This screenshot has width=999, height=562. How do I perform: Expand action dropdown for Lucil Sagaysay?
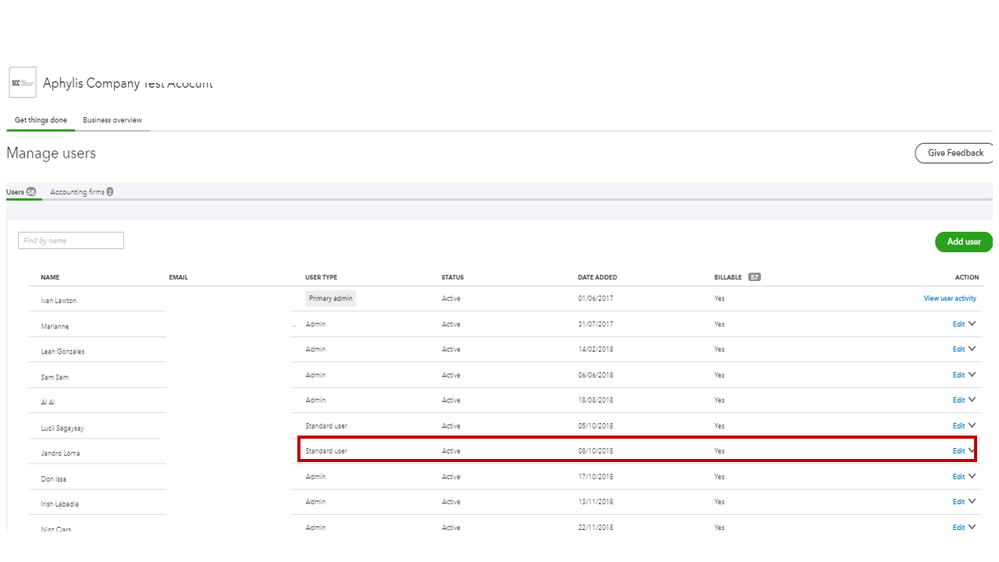tap(972, 425)
